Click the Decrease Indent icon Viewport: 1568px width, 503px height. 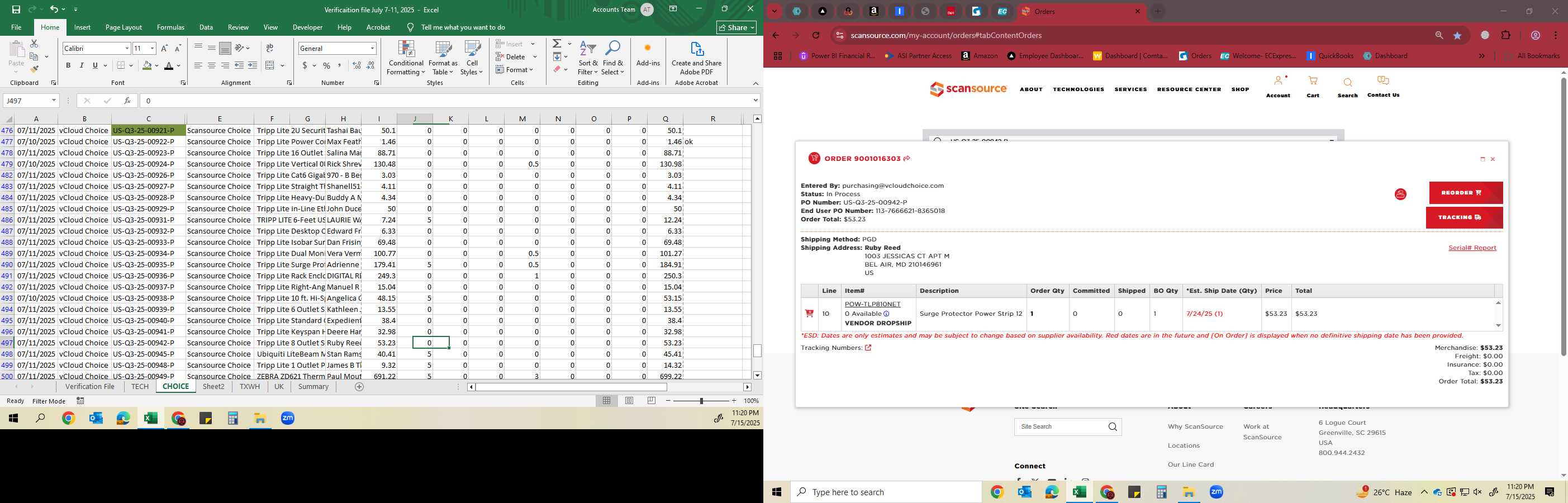[239, 65]
